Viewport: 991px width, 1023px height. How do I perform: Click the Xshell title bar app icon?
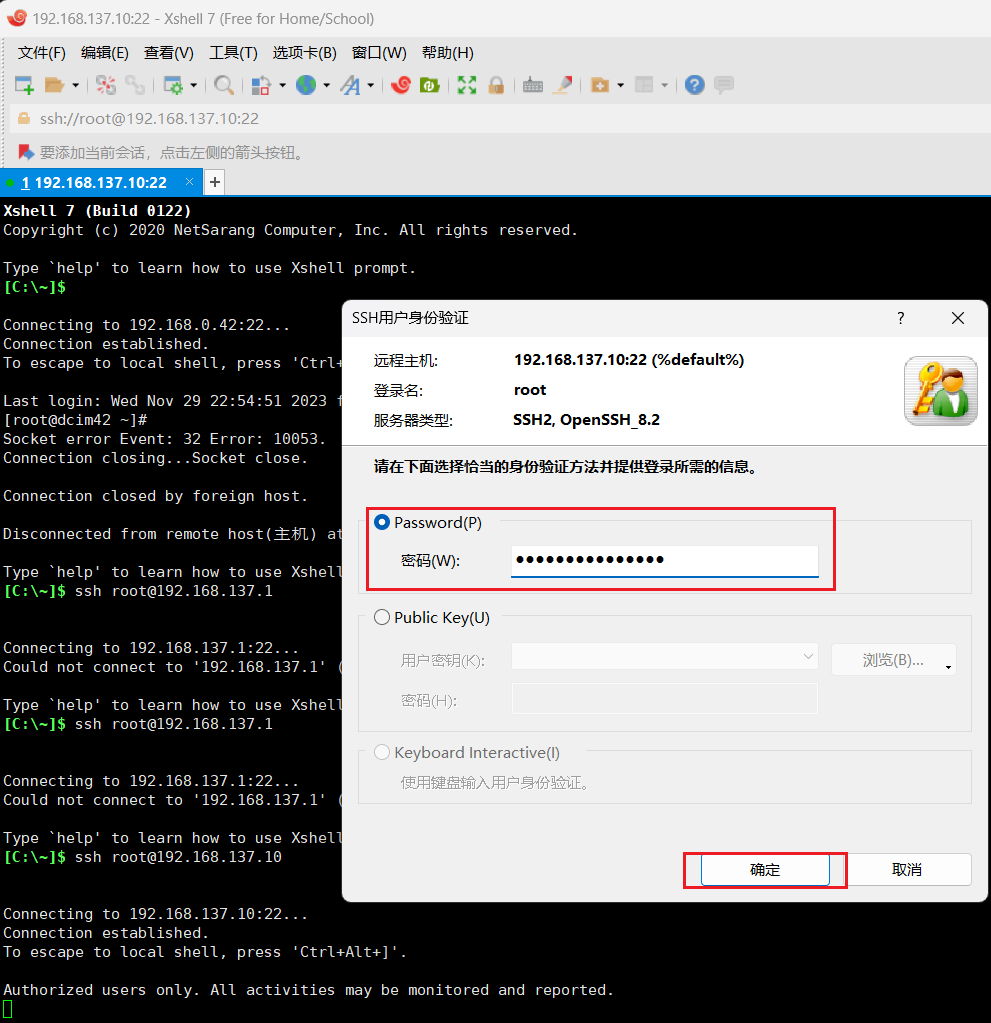[x=16, y=18]
